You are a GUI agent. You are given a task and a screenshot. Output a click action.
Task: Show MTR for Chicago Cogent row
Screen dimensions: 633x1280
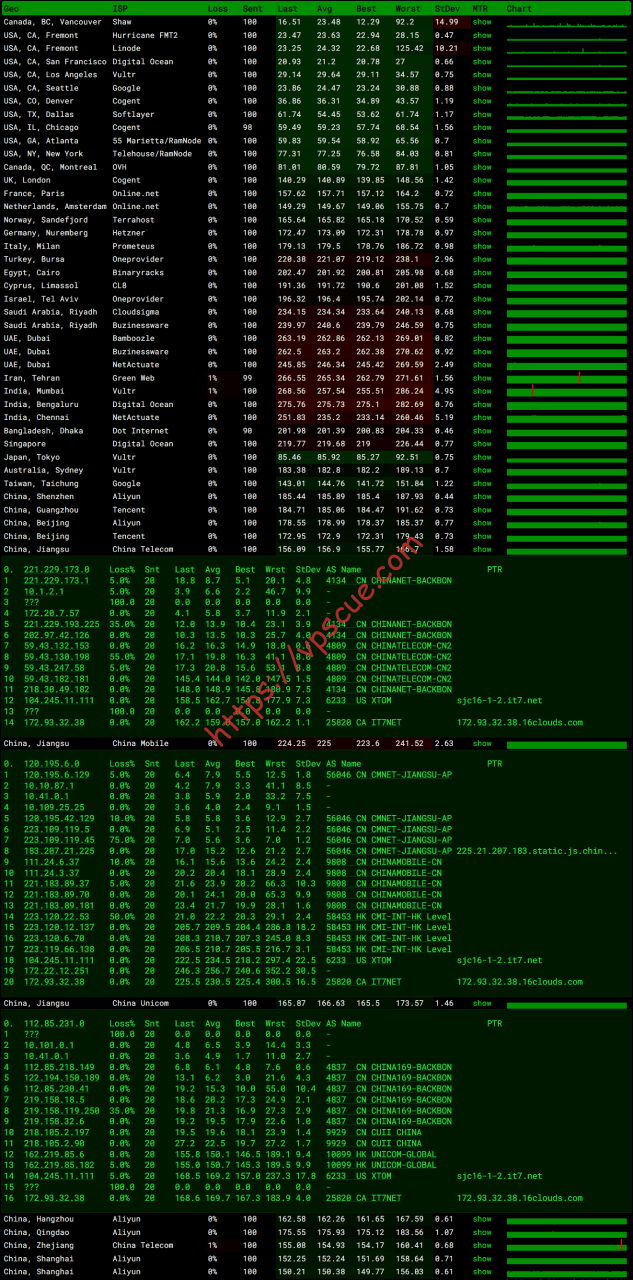tap(482, 127)
